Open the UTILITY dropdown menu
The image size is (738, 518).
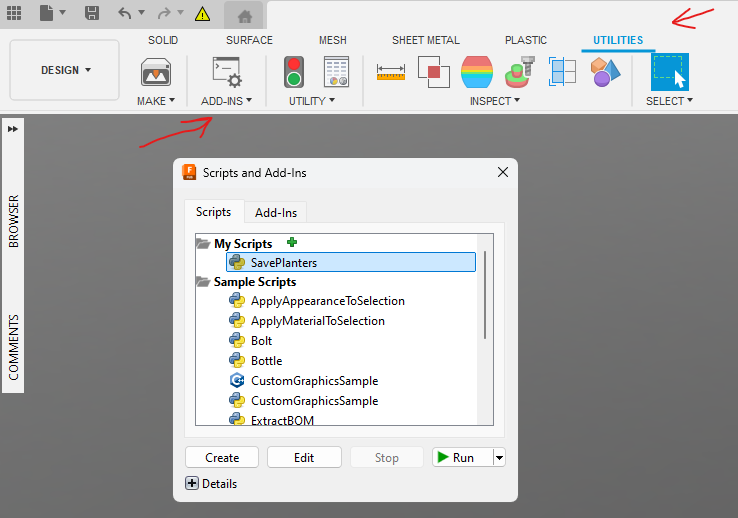(x=312, y=101)
